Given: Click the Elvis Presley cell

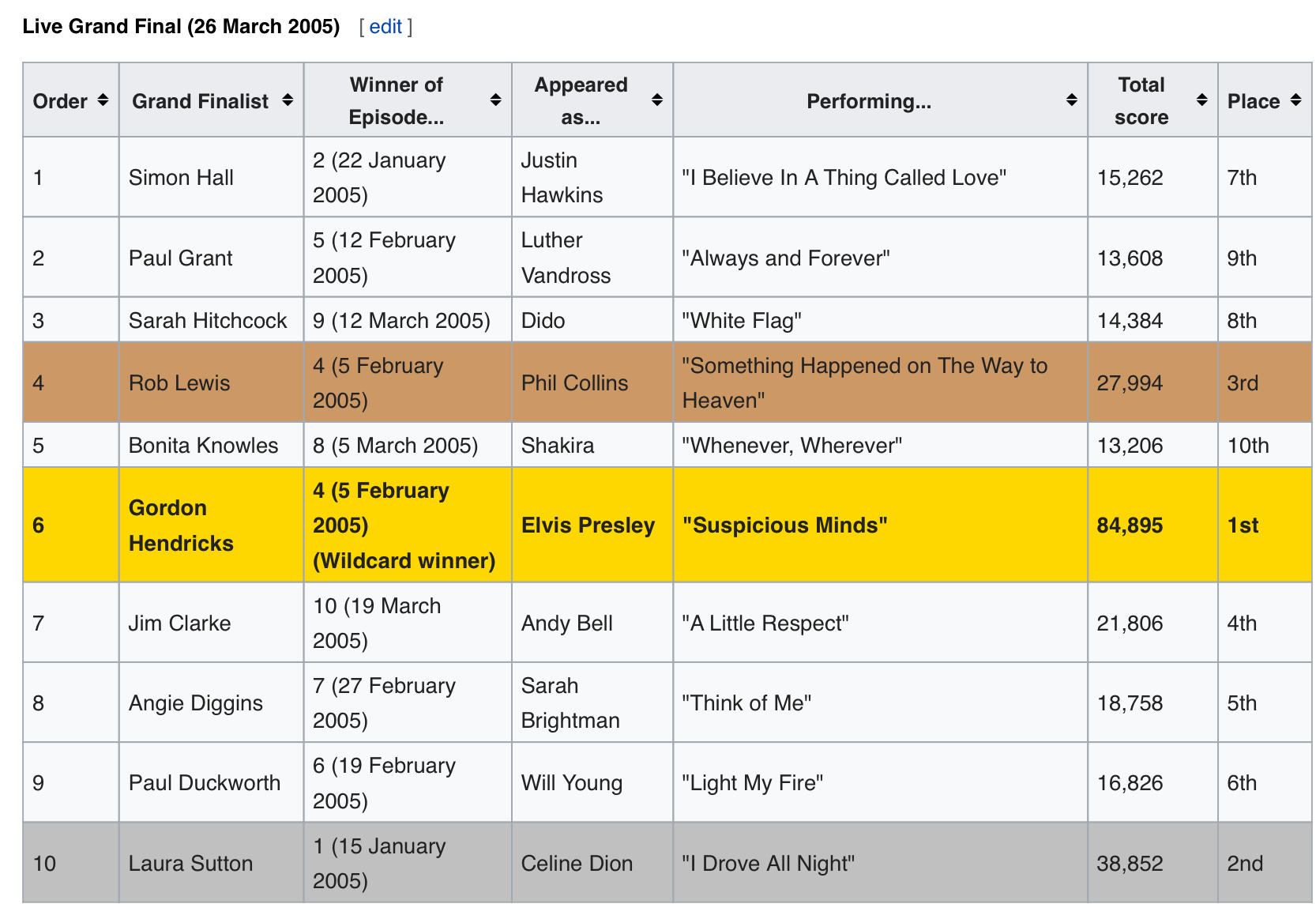Looking at the screenshot, I should [x=592, y=525].
